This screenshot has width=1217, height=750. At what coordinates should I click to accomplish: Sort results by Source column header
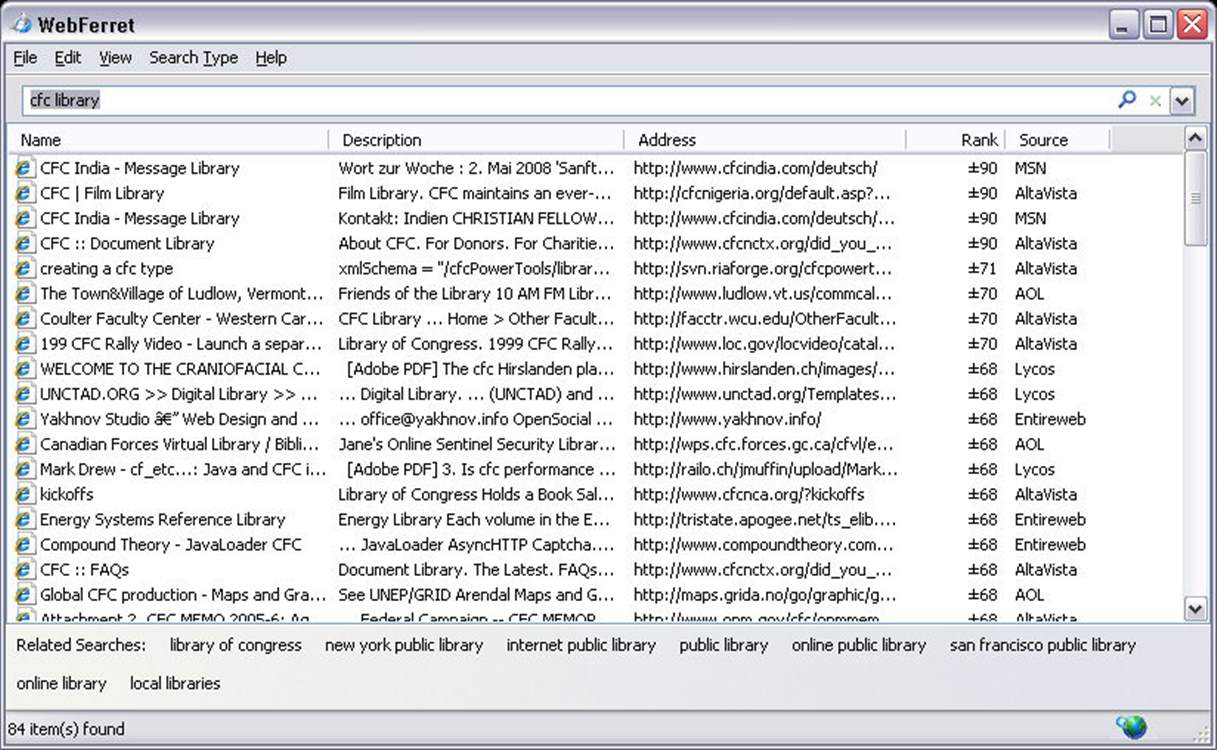(x=1058, y=140)
